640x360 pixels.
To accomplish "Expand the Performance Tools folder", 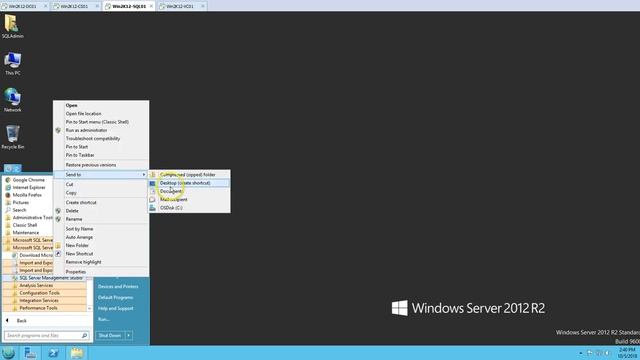I will coord(44,308).
